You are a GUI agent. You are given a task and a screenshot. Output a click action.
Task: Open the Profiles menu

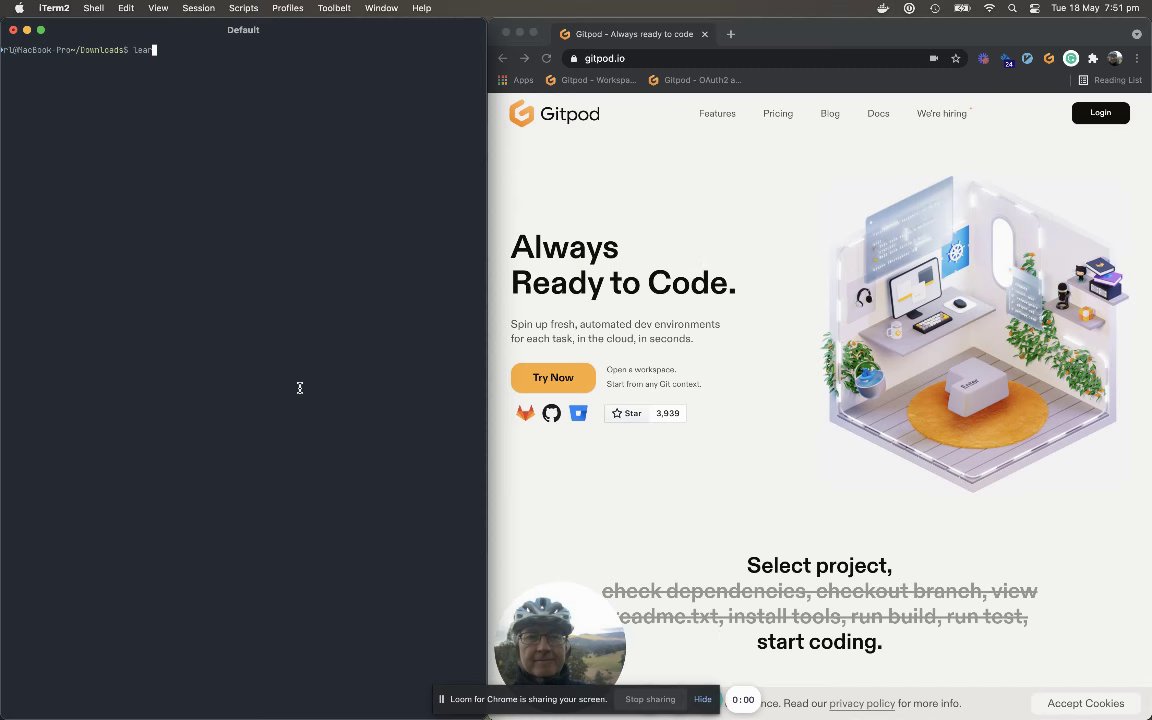[x=287, y=8]
